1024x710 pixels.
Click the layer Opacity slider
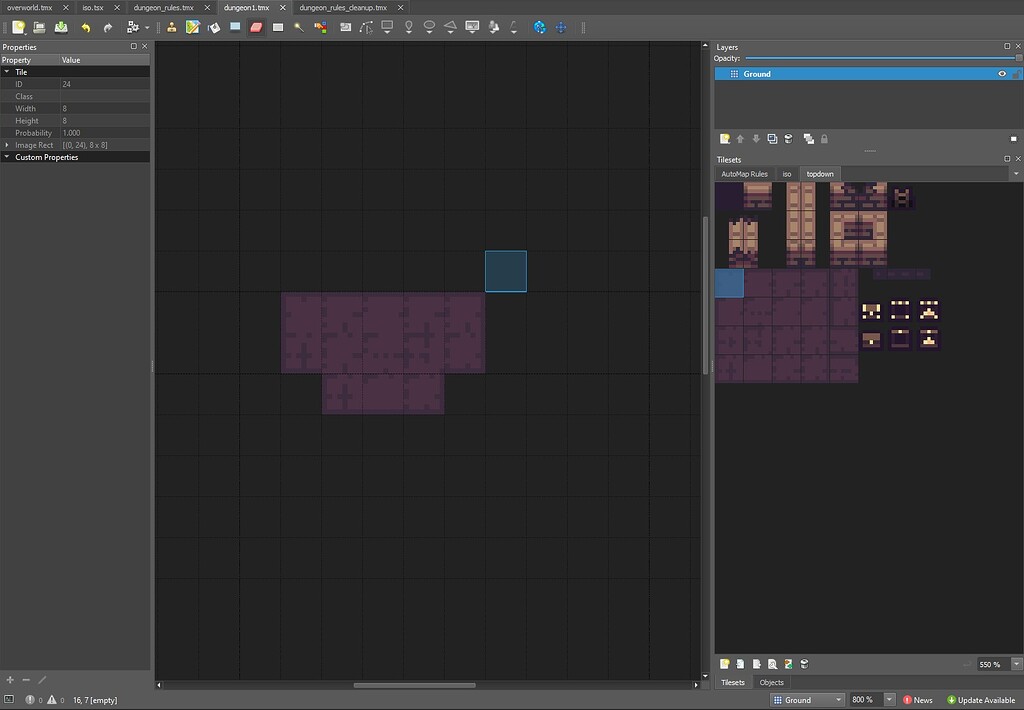(880, 58)
